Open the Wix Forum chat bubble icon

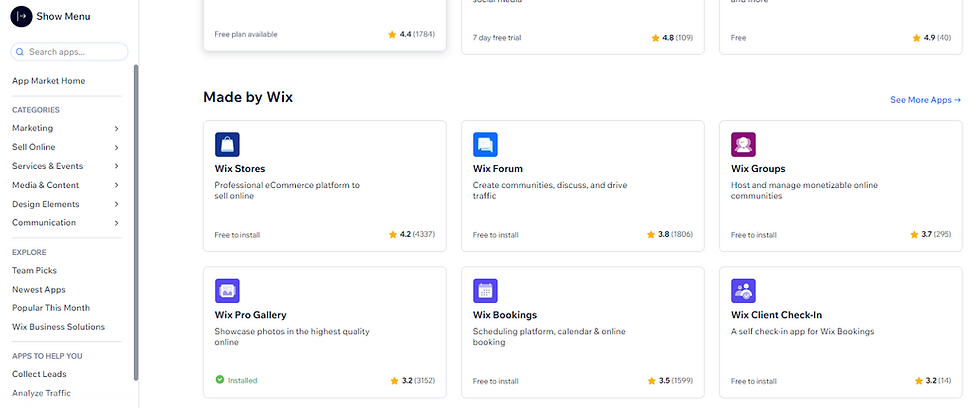(x=486, y=144)
